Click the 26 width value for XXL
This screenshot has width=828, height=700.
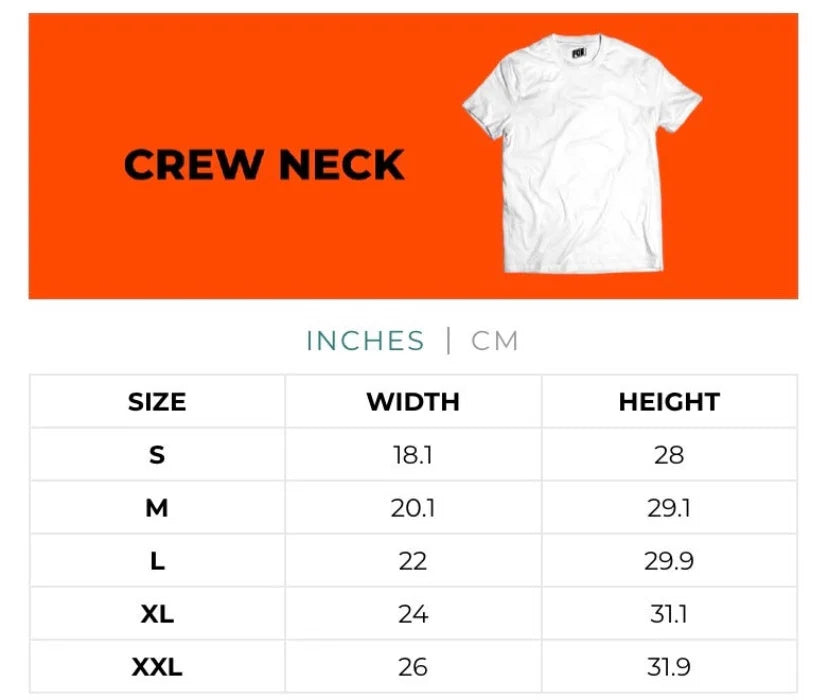click(413, 666)
